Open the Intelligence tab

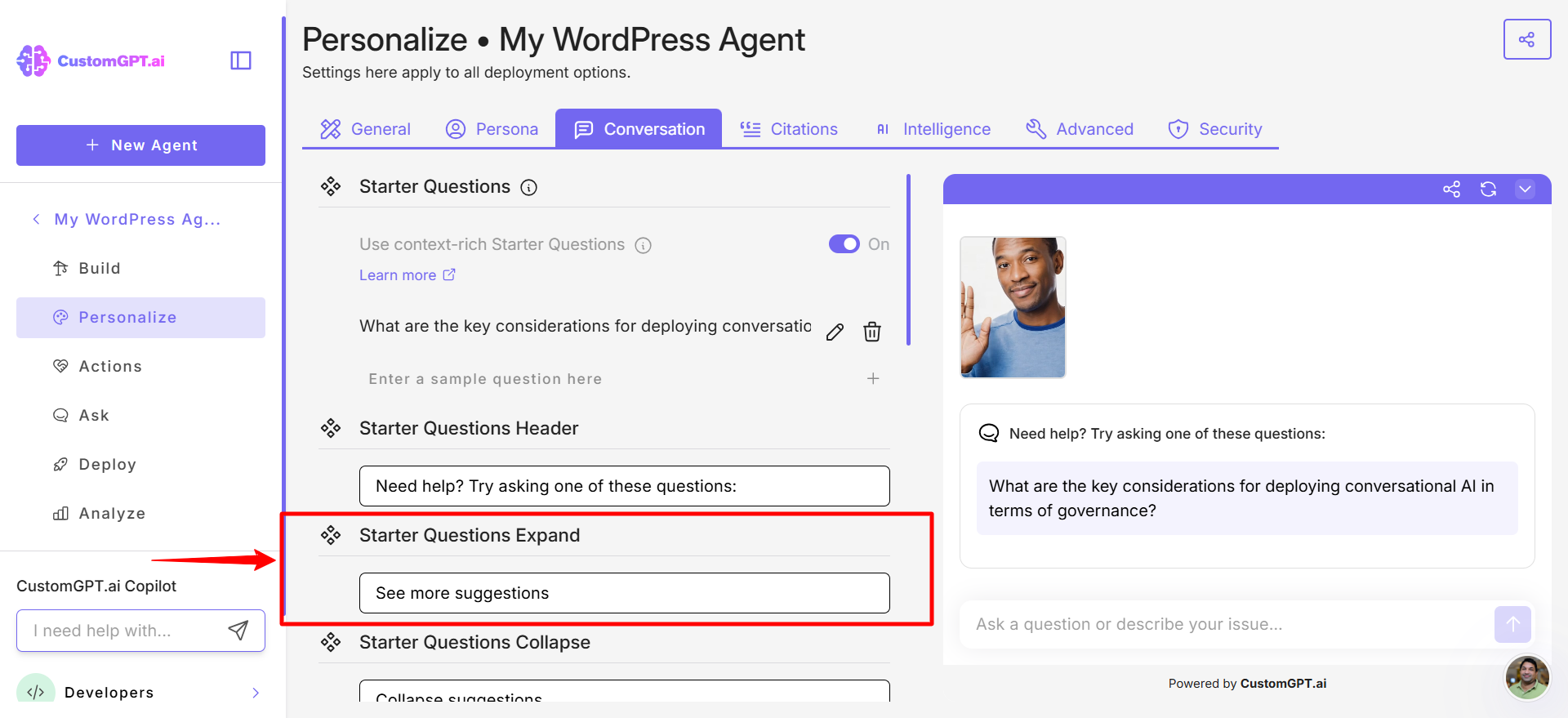932,129
